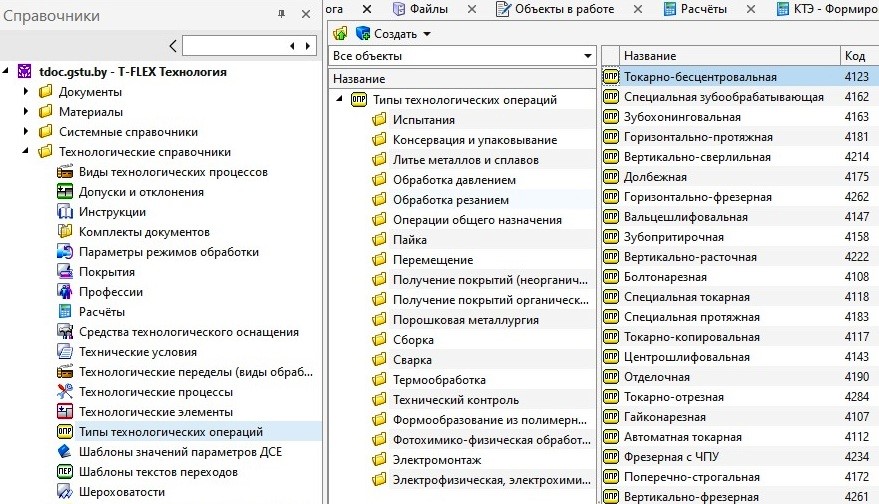Expand the Материалы folder

(x=26, y=112)
